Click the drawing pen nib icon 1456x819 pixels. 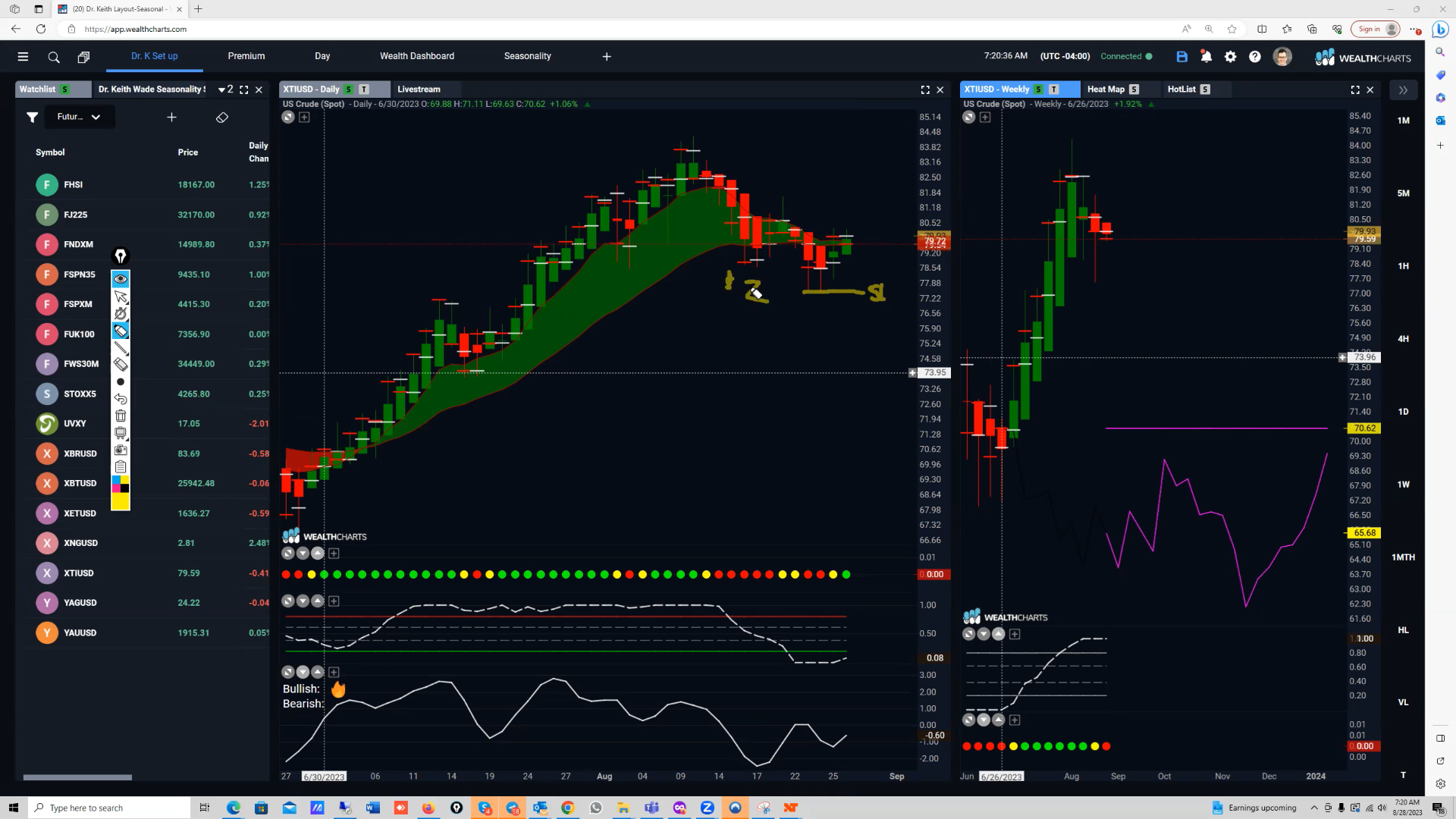click(x=121, y=256)
